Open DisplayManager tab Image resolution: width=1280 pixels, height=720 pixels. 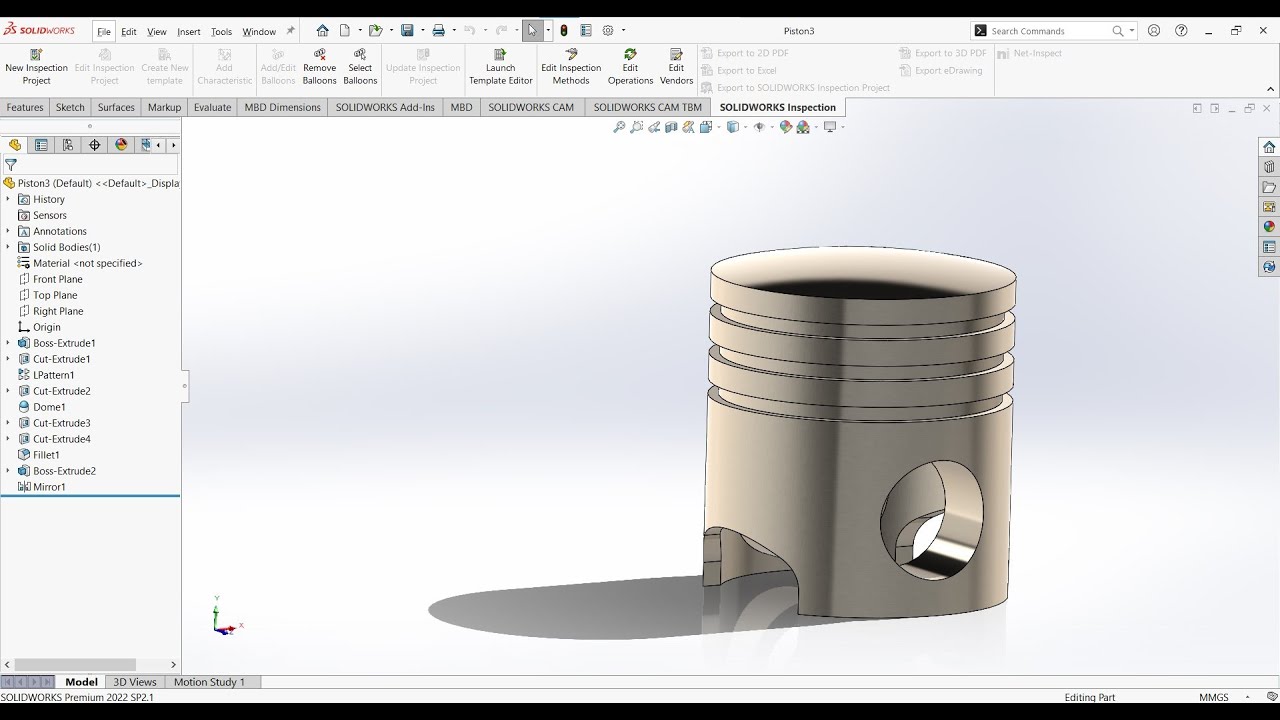tap(121, 145)
